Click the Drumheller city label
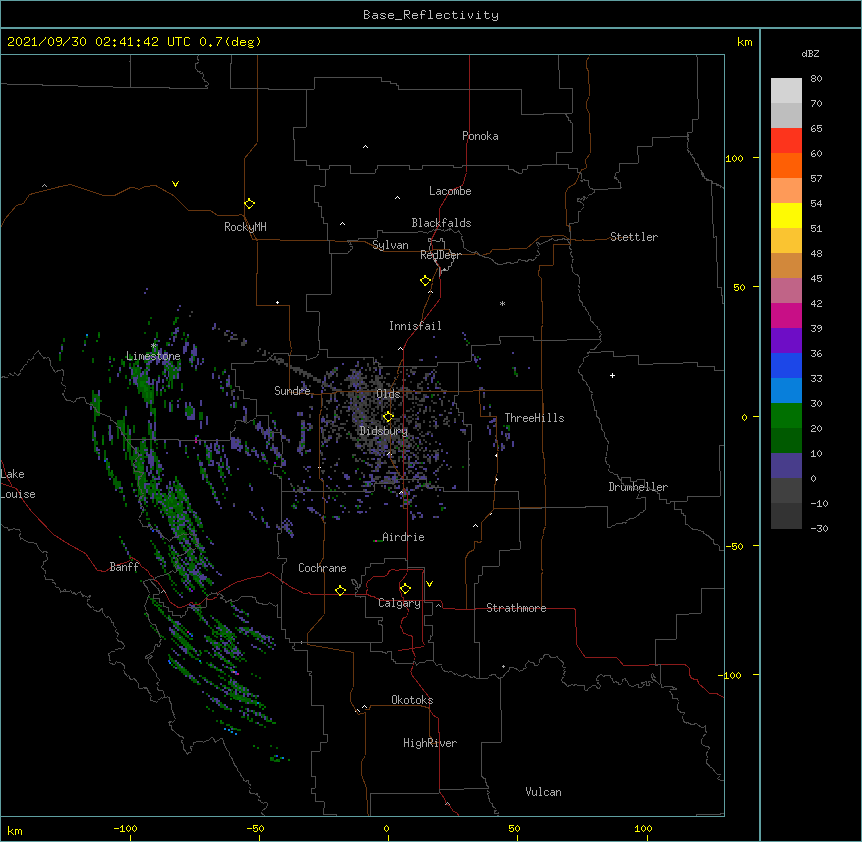Viewport: 862px width, 842px height. pos(638,487)
